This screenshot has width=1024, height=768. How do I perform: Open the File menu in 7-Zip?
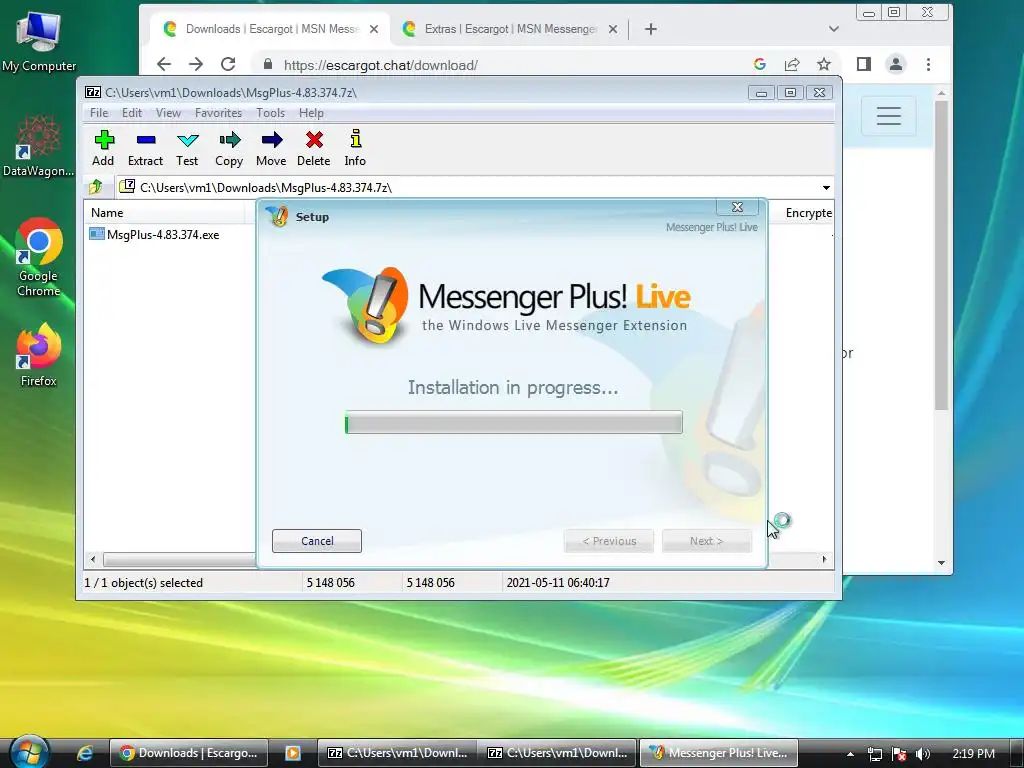99,113
